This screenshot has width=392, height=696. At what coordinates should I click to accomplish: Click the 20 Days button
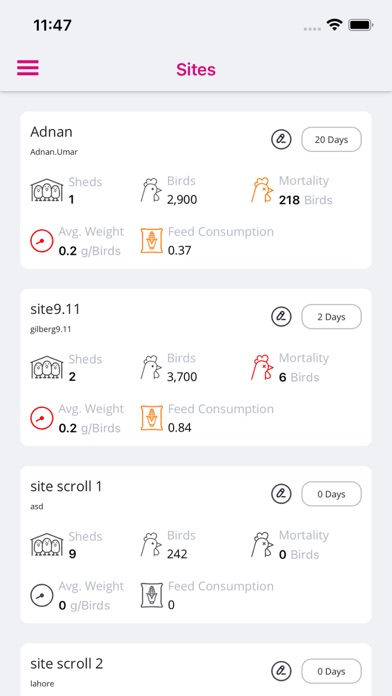[x=332, y=139]
